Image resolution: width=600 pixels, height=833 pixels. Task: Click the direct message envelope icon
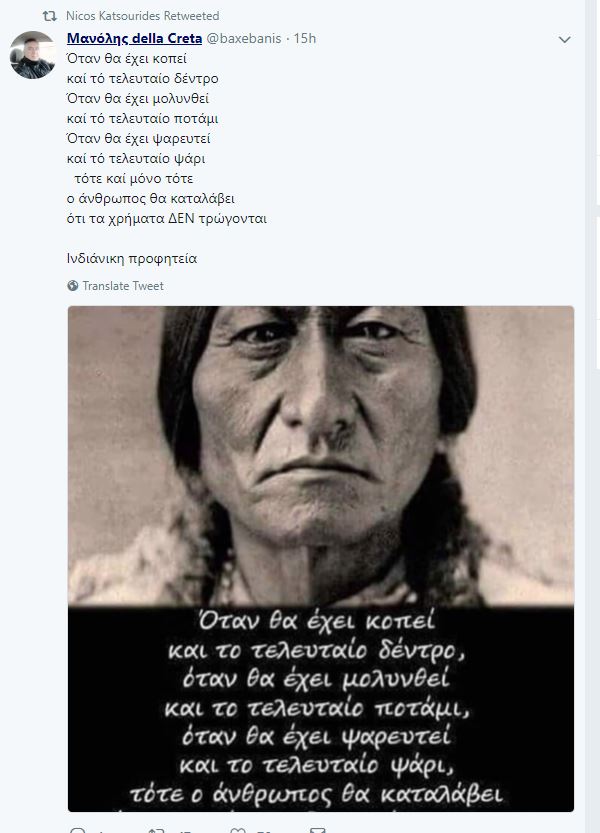[x=317, y=830]
